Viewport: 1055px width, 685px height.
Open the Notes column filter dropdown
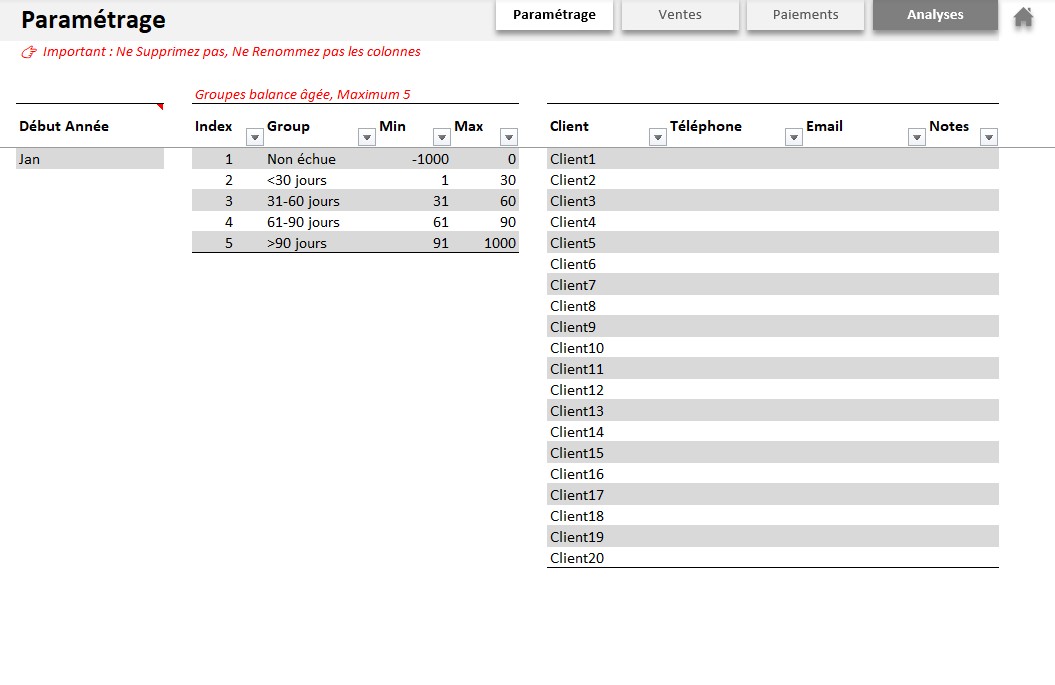click(989, 137)
